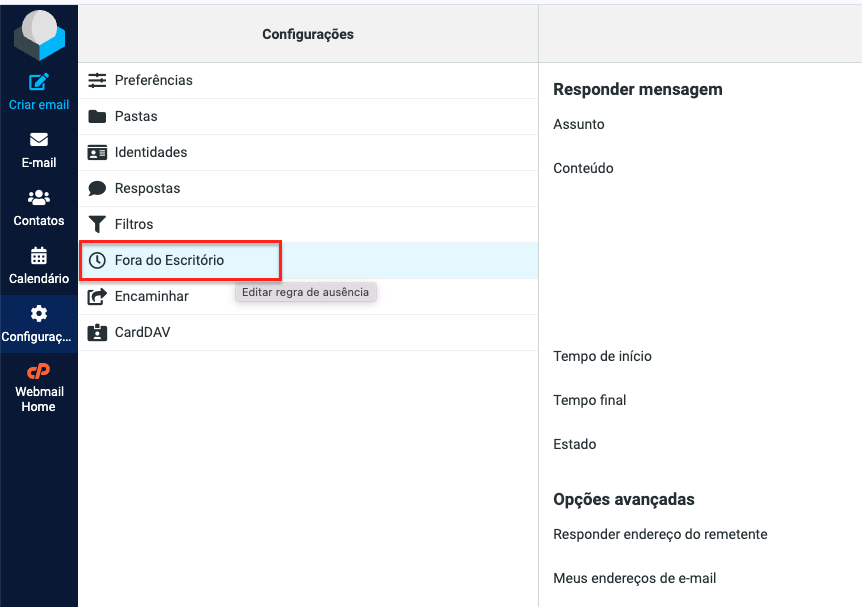Image resolution: width=862 pixels, height=607 pixels.
Task: Click the Configurações panel header
Action: [308, 34]
